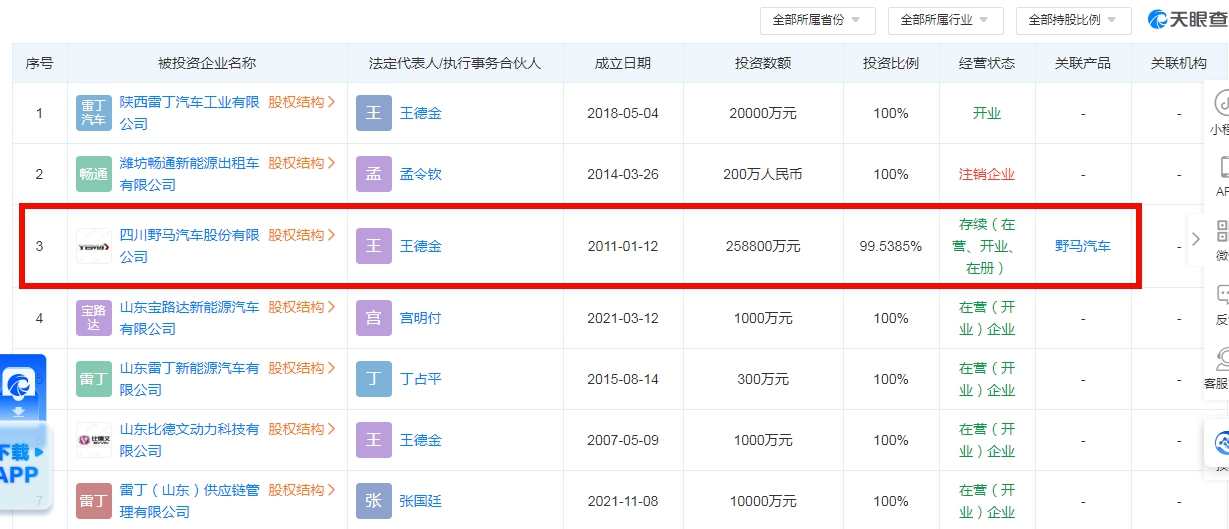Click the Tianyancha logo at top right
The image size is (1229, 529).
1186,19
